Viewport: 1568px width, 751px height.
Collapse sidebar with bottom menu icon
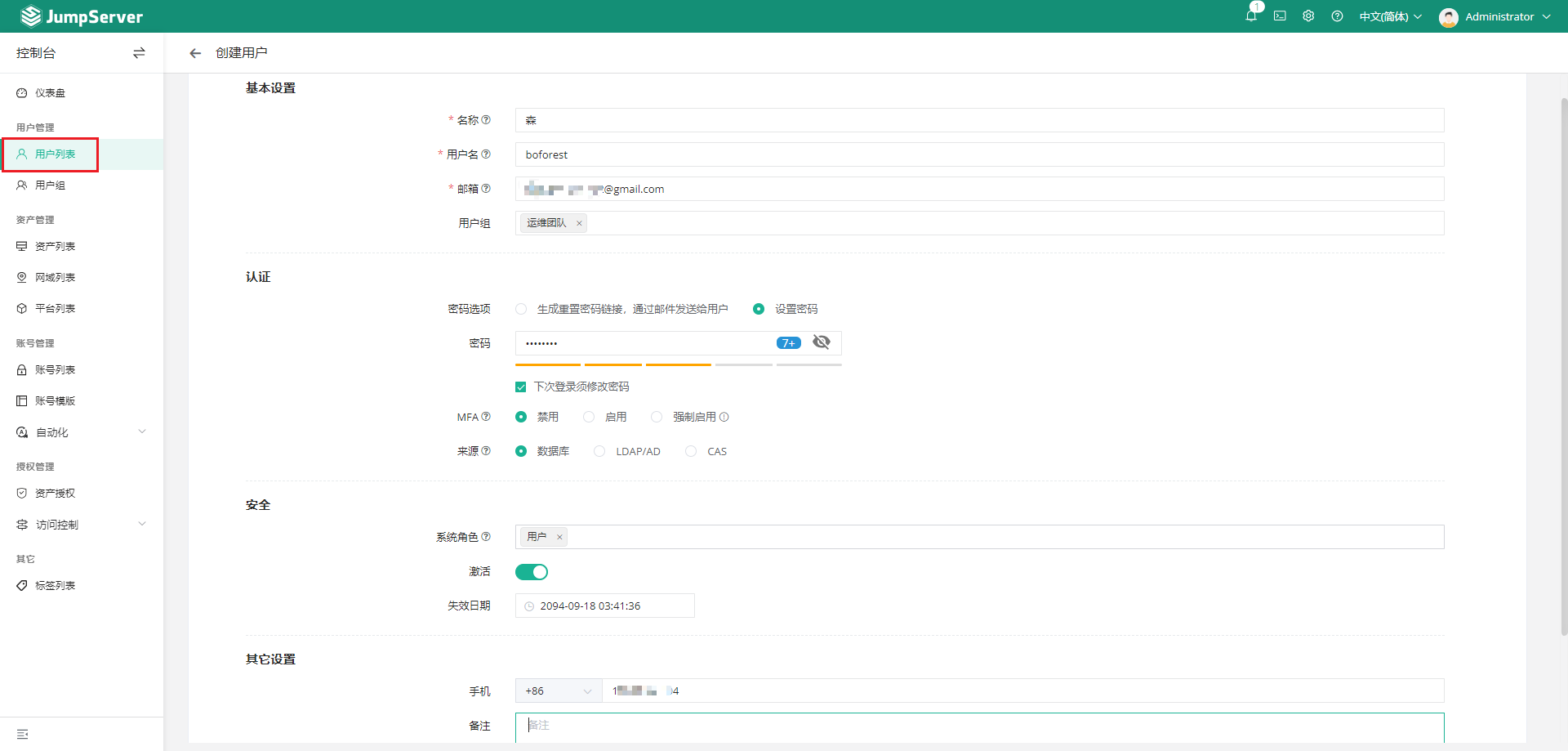coord(23,734)
